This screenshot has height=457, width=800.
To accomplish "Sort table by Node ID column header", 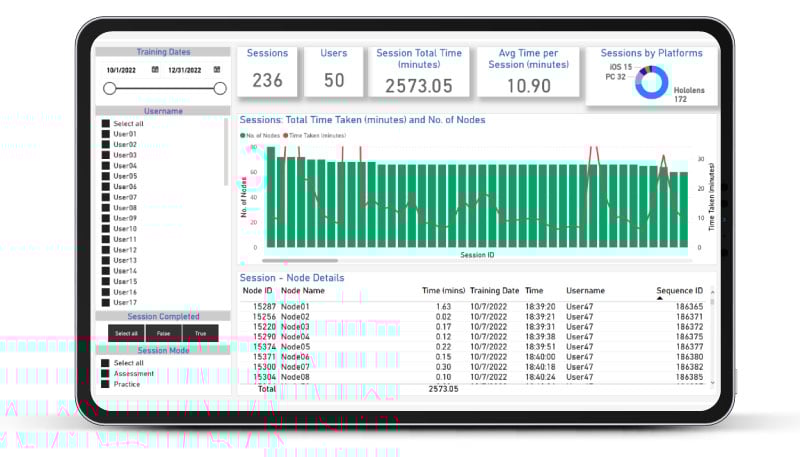I will click(257, 291).
